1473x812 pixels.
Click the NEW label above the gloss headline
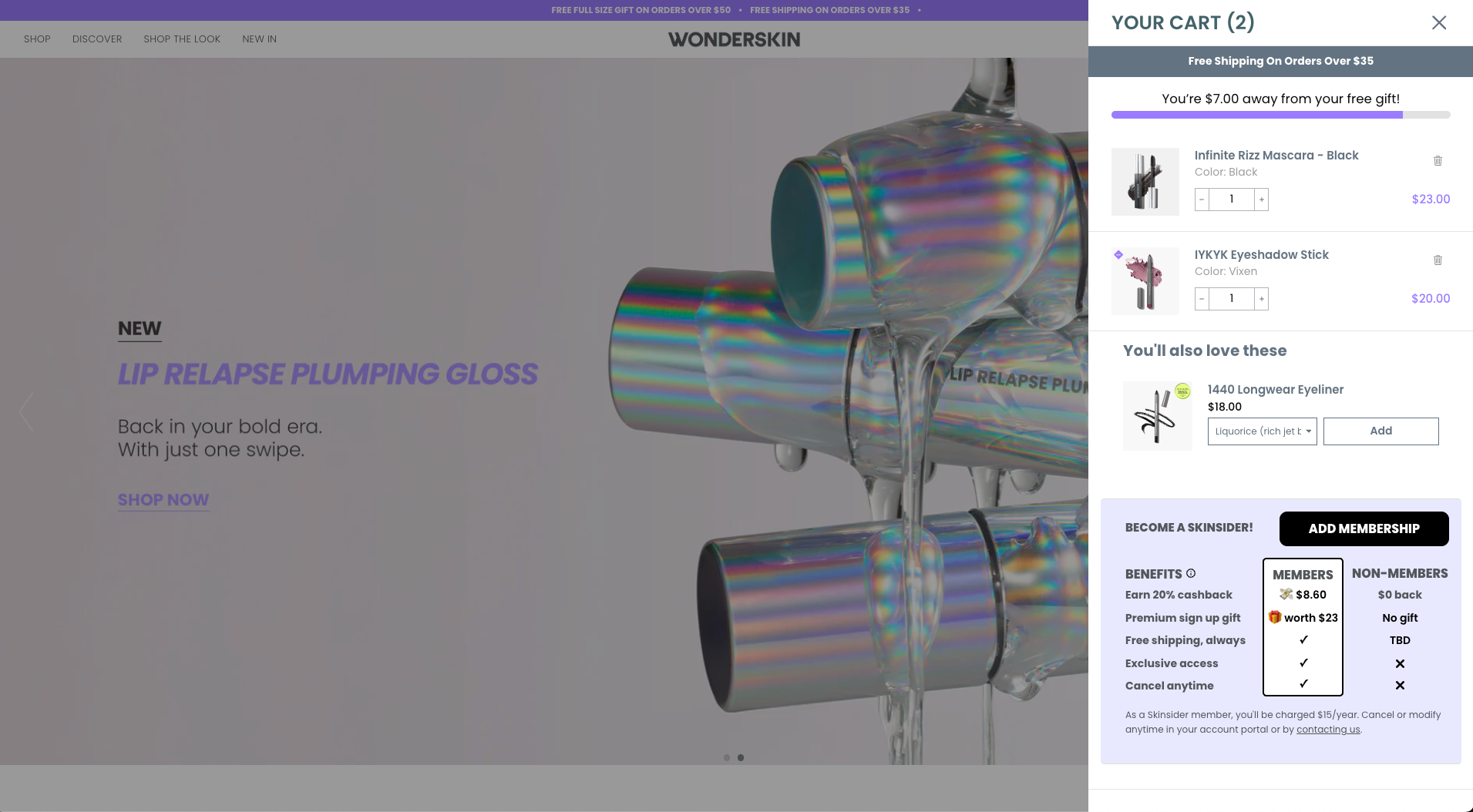click(x=140, y=329)
